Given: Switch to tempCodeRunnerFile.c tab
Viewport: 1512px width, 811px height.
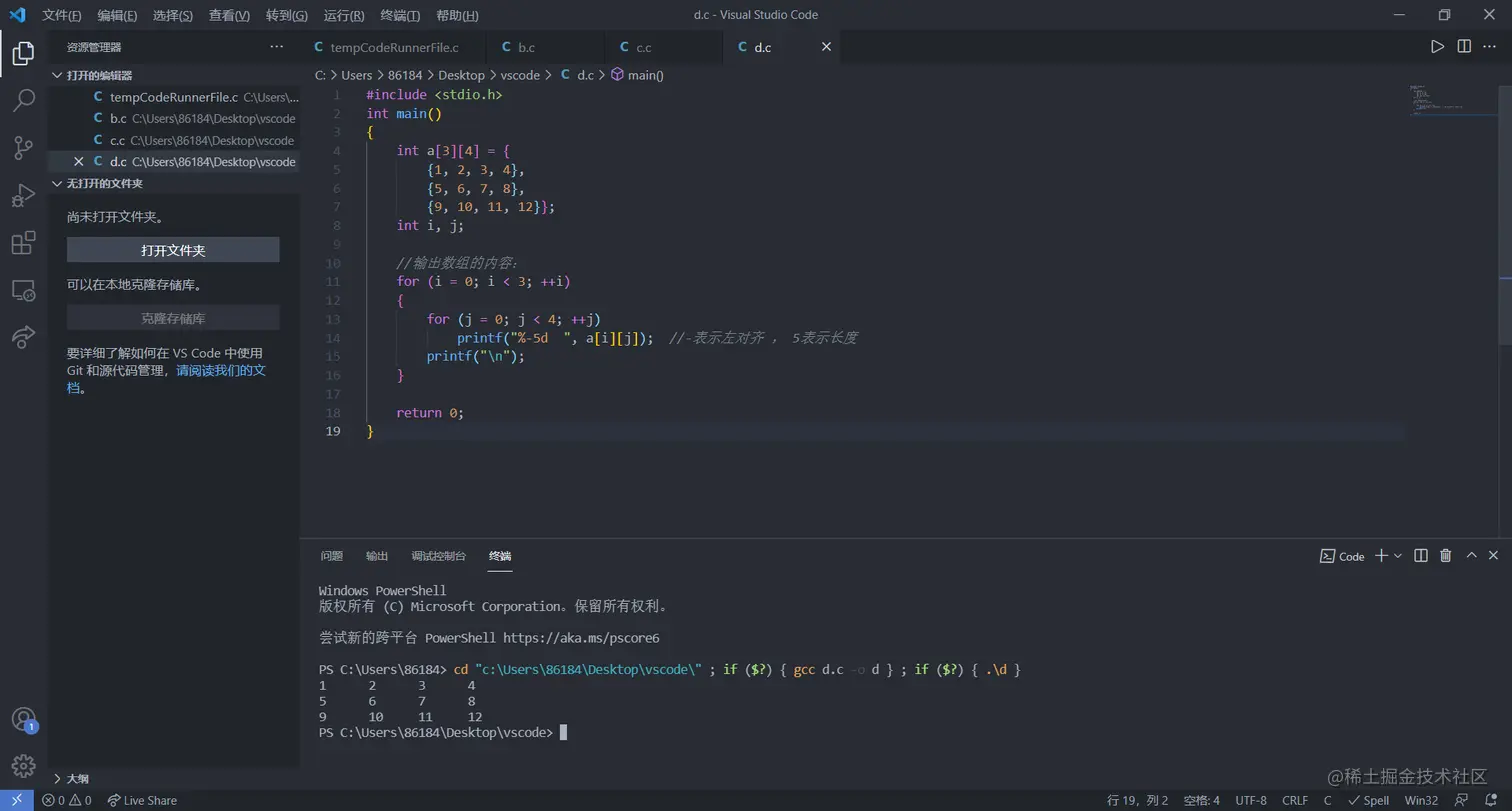Looking at the screenshot, I should point(393,47).
